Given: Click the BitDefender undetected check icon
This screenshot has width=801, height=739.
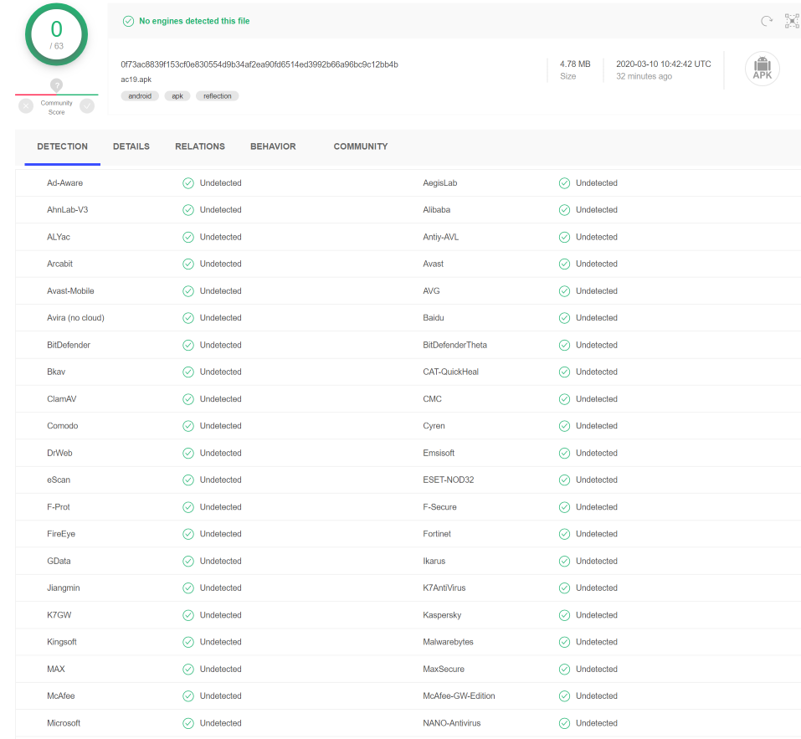Looking at the screenshot, I should [x=188, y=345].
